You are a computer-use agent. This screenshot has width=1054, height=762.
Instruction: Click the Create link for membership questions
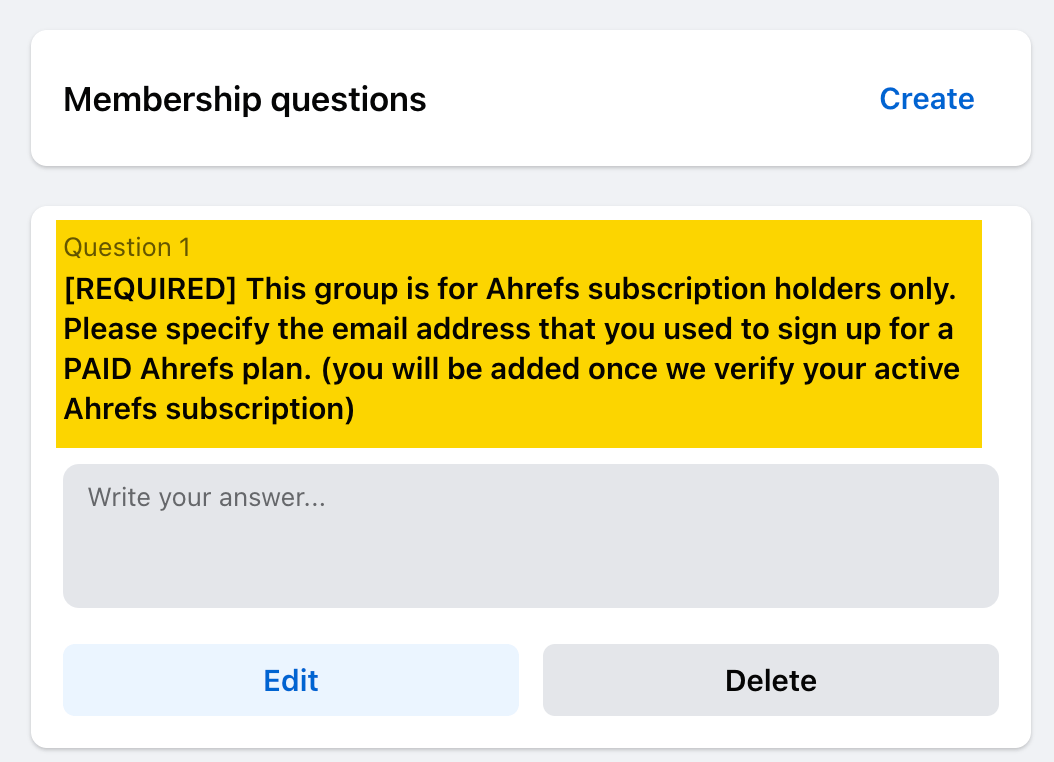click(x=926, y=98)
